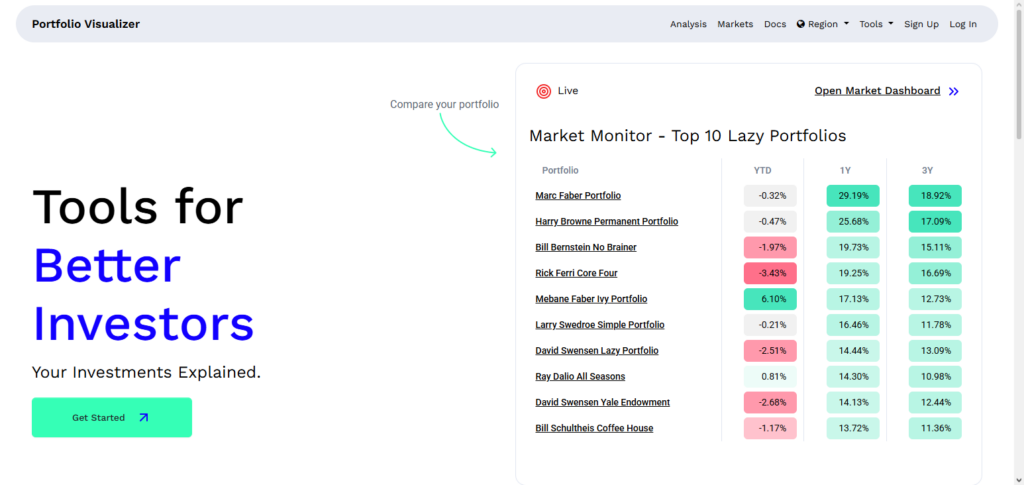Click the 18.92% 3Y cell
Screen dimensions: 1024x485
click(935, 196)
